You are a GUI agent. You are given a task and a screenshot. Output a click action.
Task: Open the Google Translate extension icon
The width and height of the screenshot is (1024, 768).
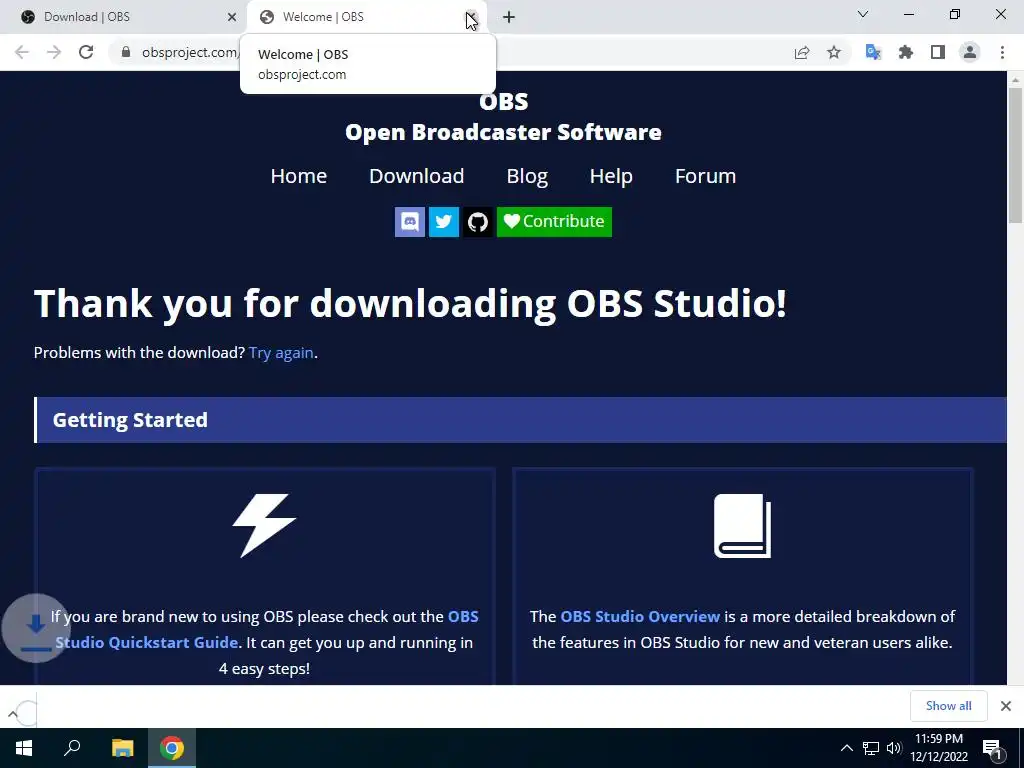(x=873, y=52)
